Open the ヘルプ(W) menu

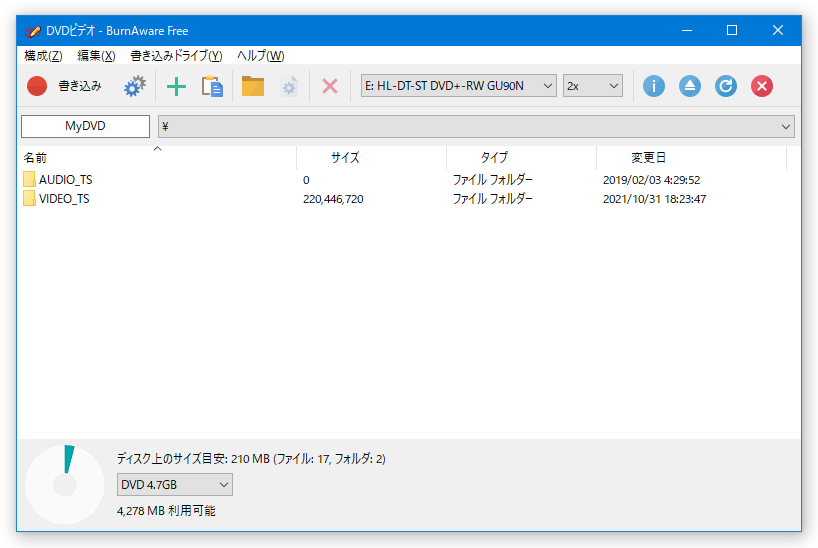260,56
